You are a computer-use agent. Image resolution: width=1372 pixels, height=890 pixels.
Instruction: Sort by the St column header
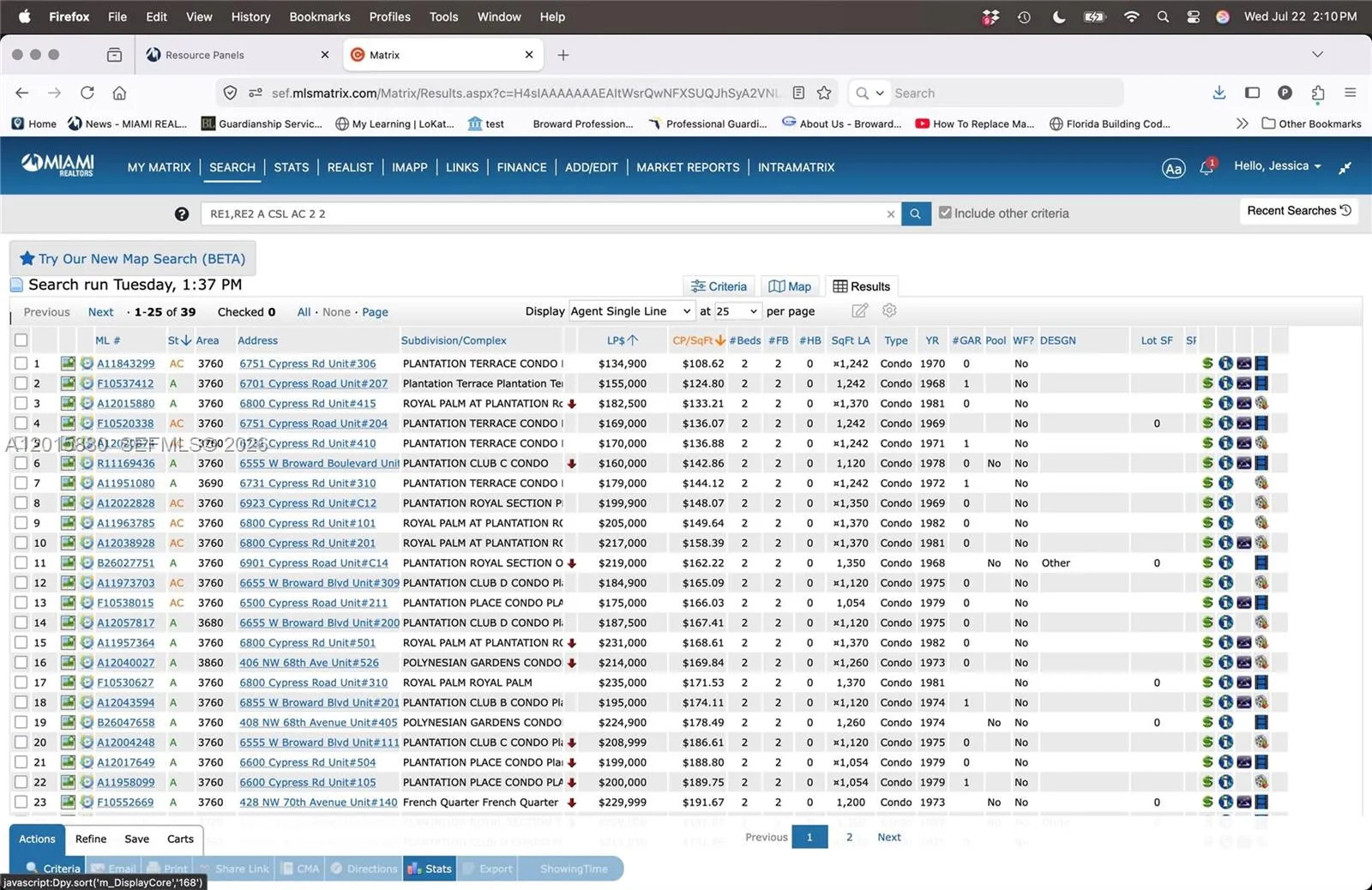point(179,340)
